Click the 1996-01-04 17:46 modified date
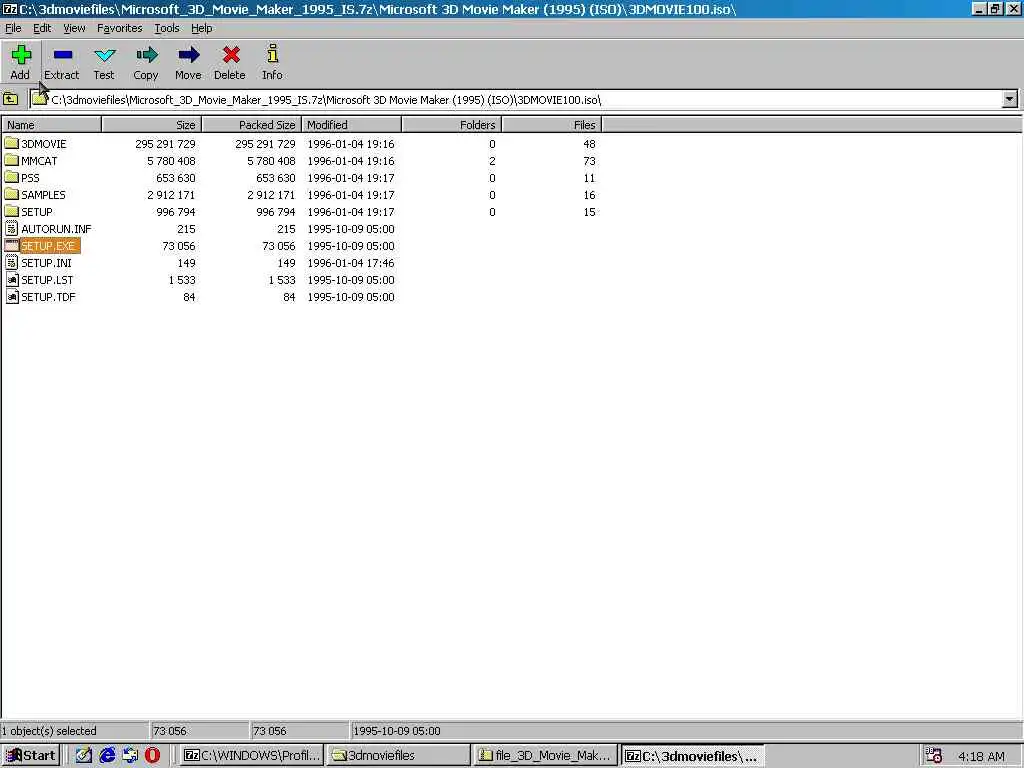The height and width of the screenshot is (768, 1024). pos(351,263)
